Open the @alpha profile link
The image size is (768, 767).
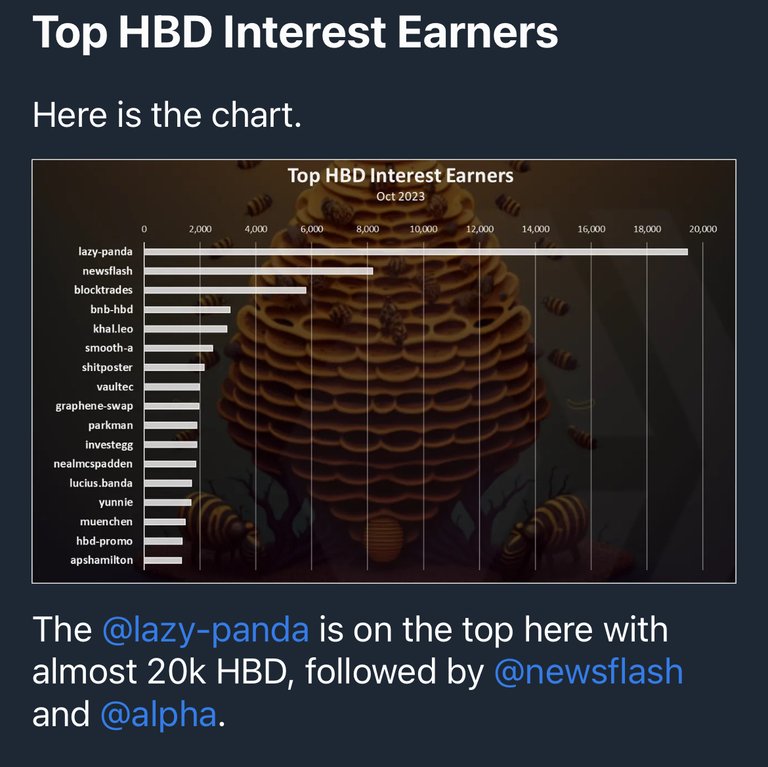click(158, 714)
